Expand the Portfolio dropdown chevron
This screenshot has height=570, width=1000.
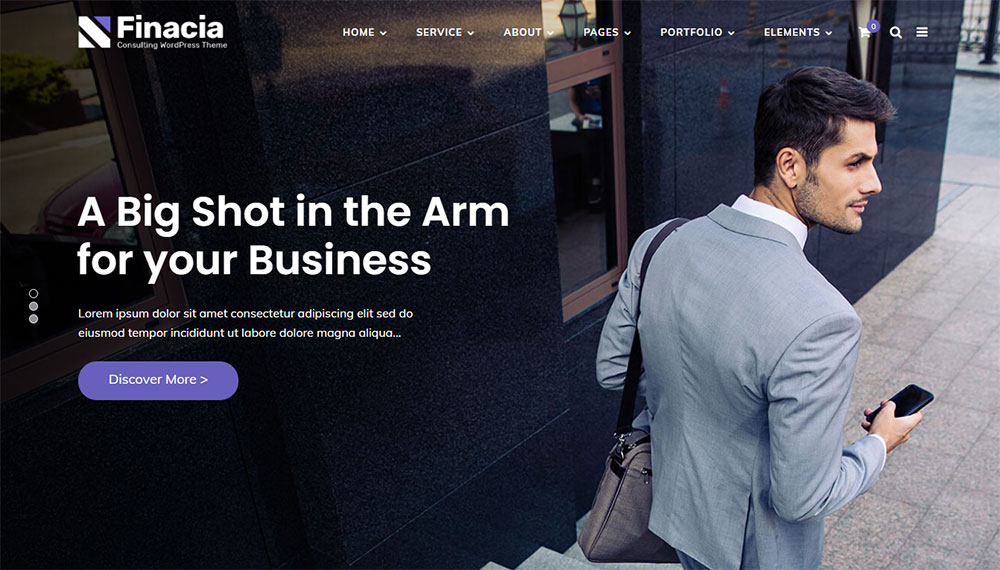pos(731,33)
